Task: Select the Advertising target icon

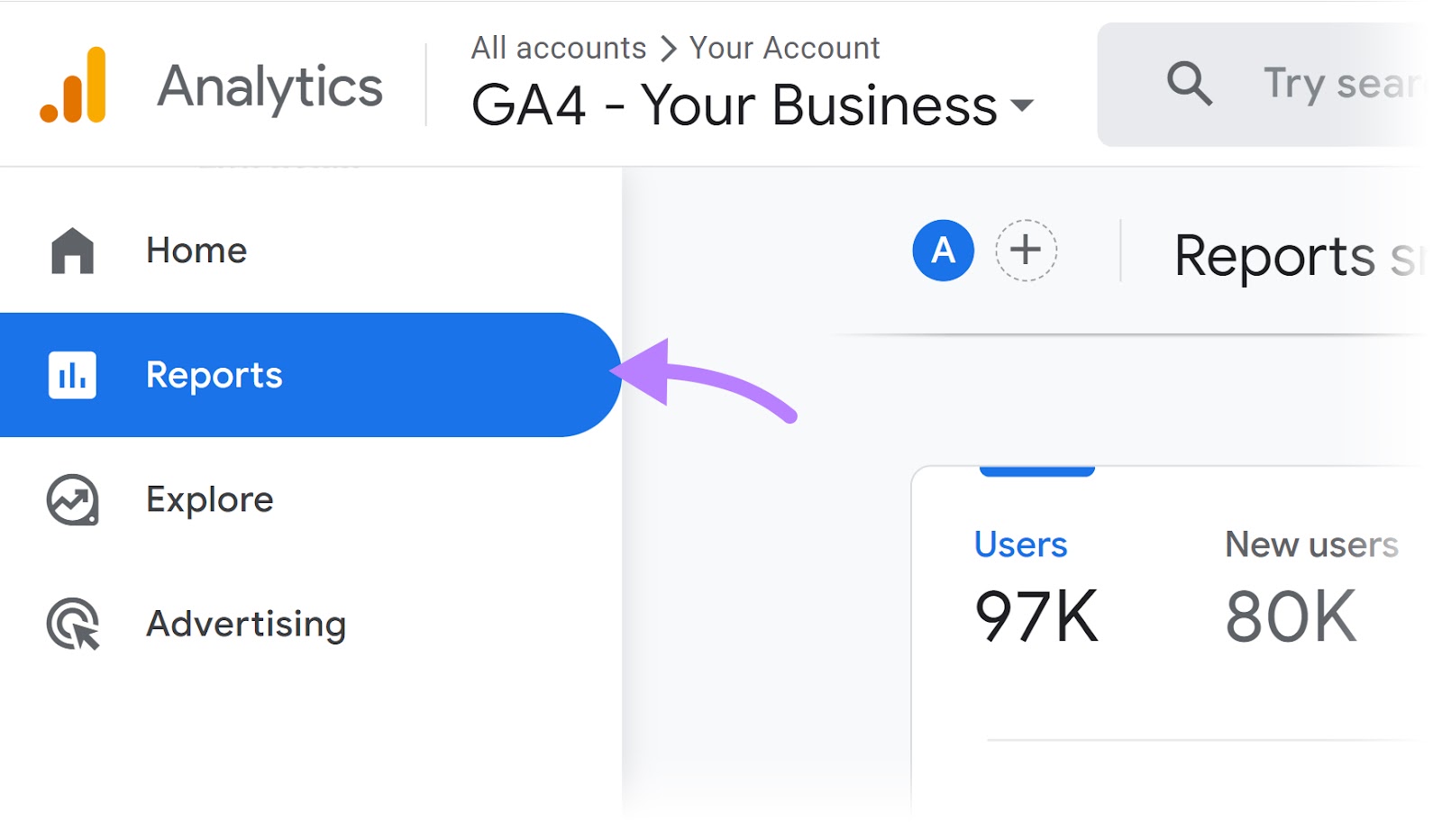Action: [72, 624]
